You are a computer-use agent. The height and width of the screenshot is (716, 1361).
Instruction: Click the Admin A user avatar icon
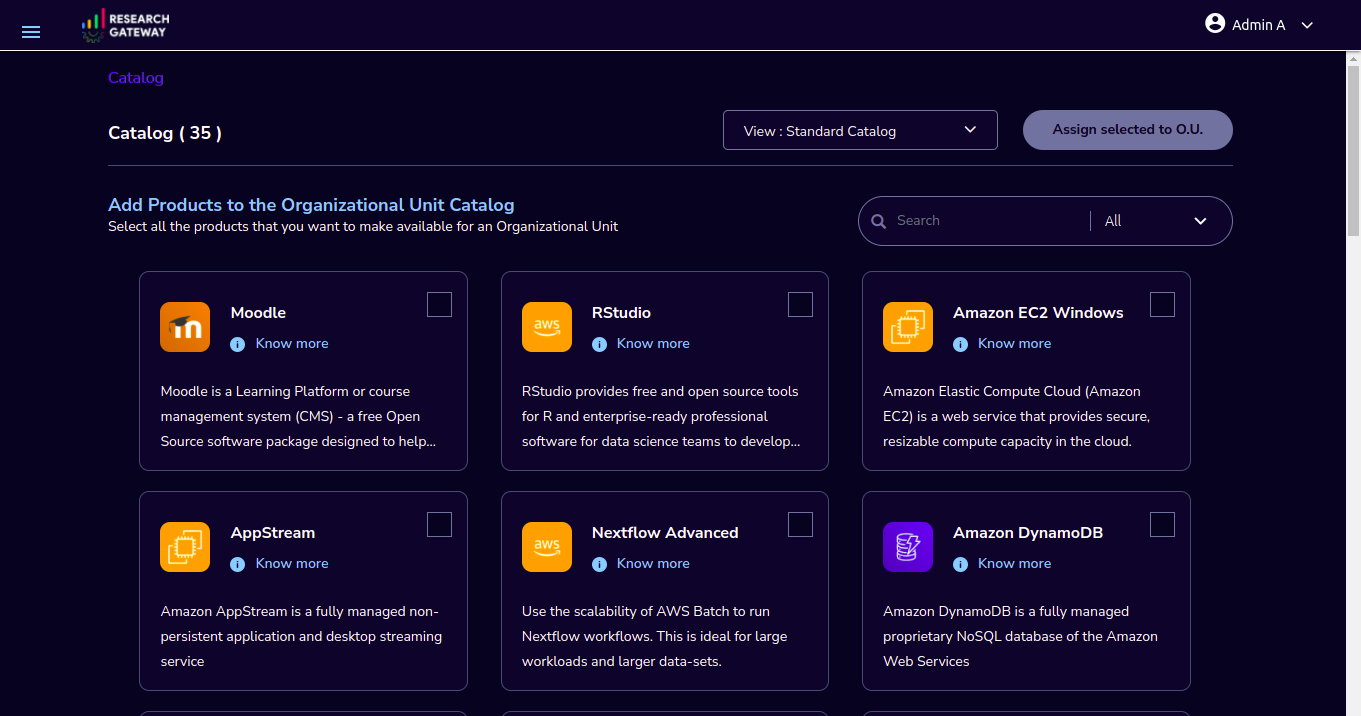tap(1215, 24)
